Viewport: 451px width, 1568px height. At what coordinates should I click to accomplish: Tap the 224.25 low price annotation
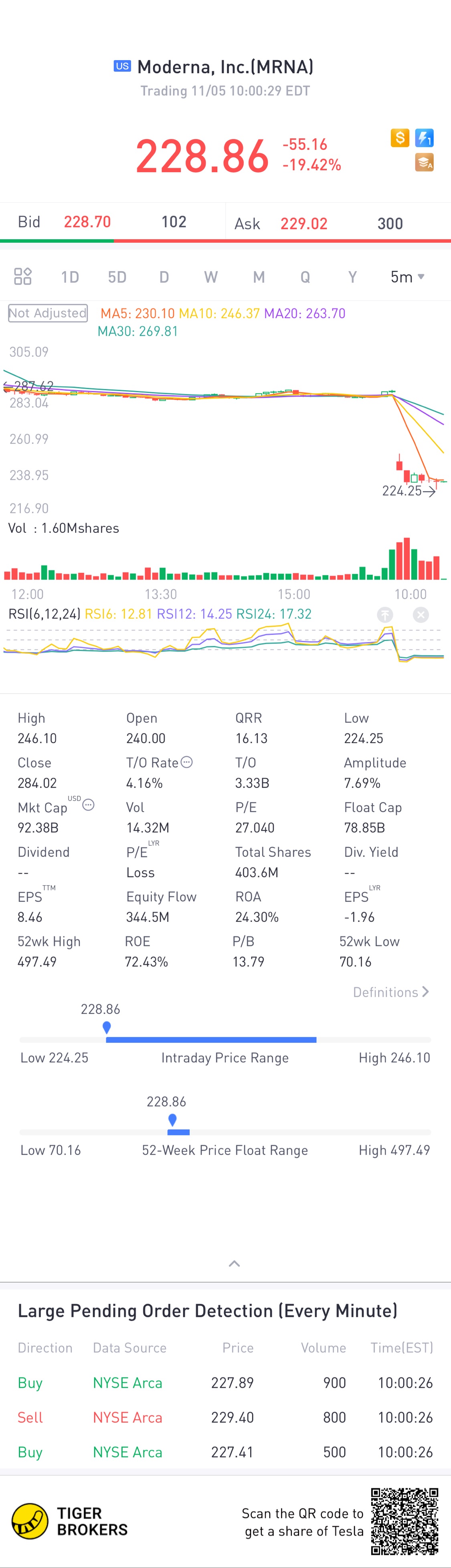(409, 491)
